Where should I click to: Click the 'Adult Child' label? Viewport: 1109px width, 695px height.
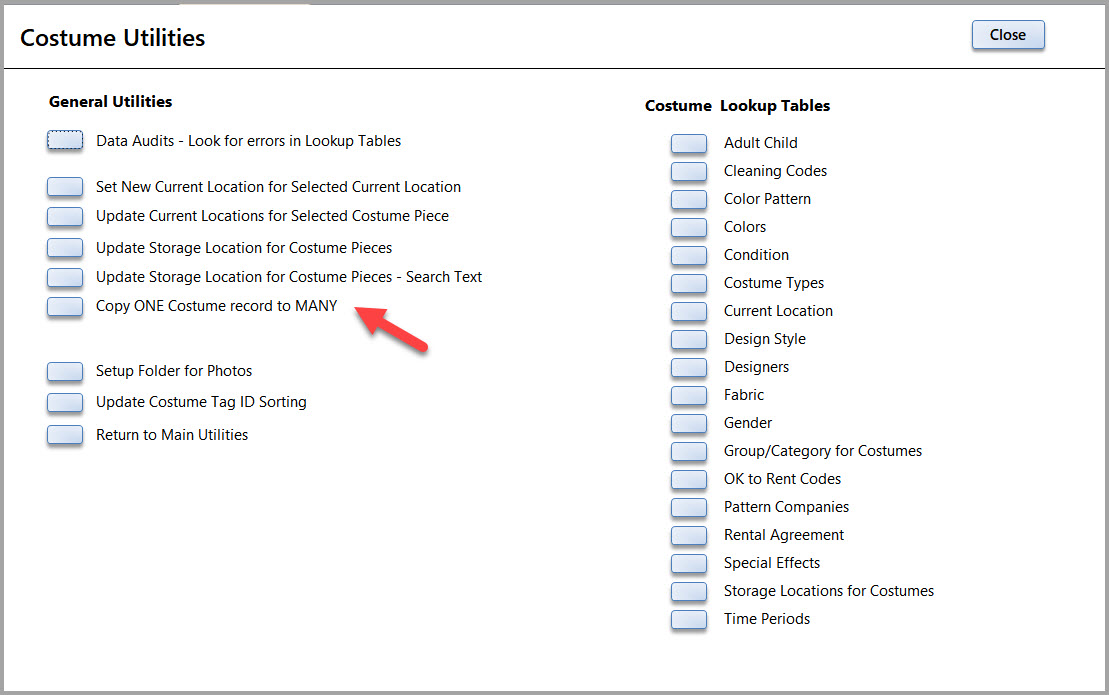(760, 143)
